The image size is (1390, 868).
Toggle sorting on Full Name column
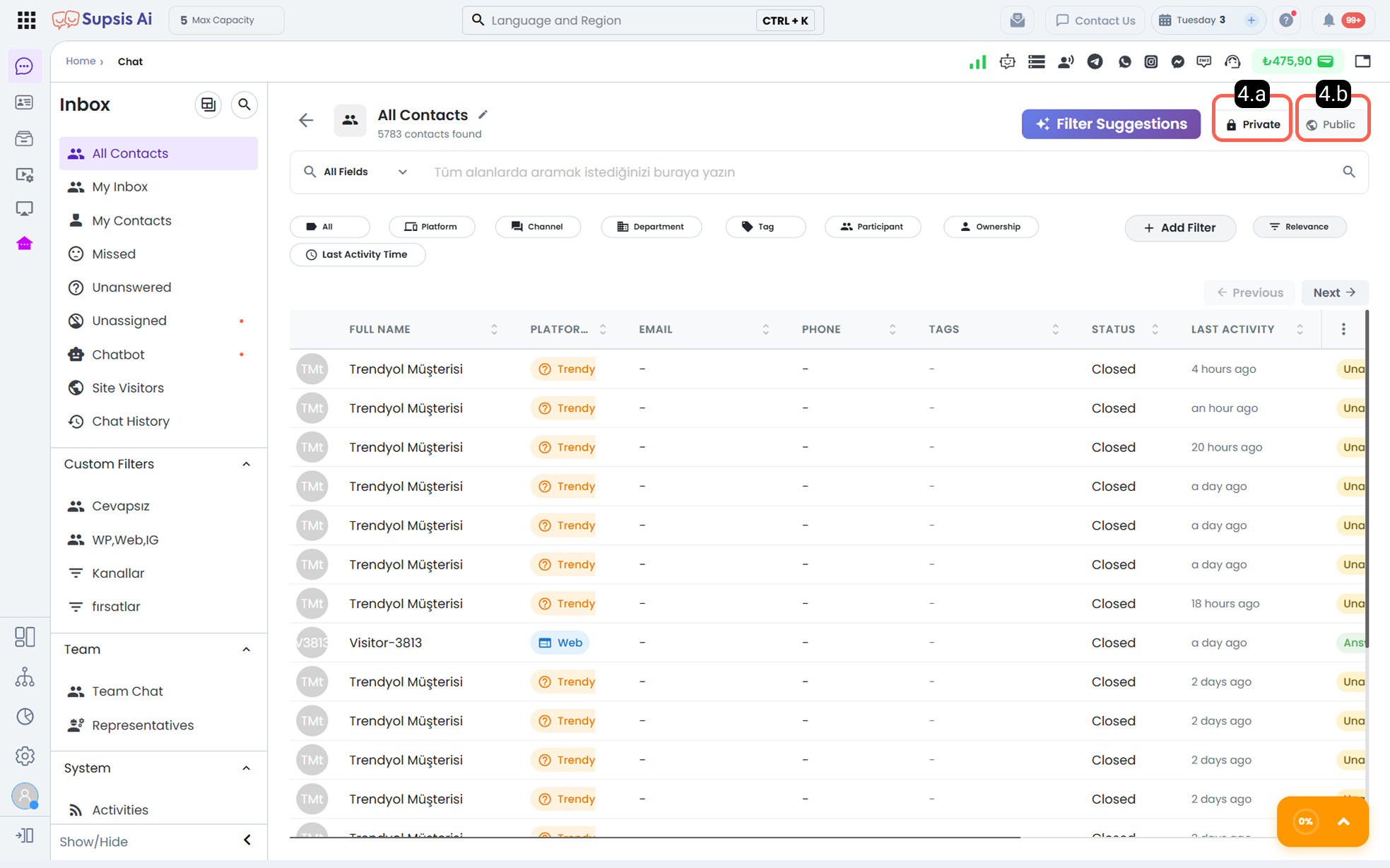tap(494, 329)
